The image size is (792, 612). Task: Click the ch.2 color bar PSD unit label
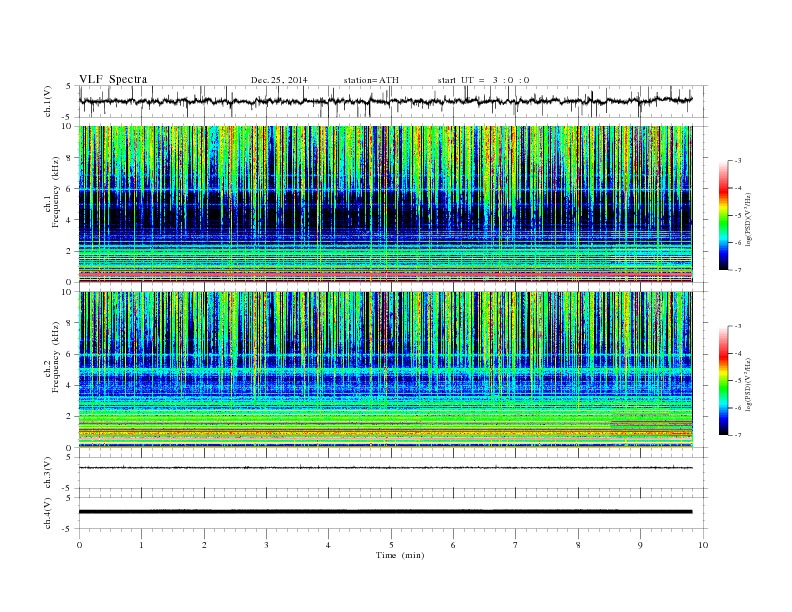tap(748, 384)
